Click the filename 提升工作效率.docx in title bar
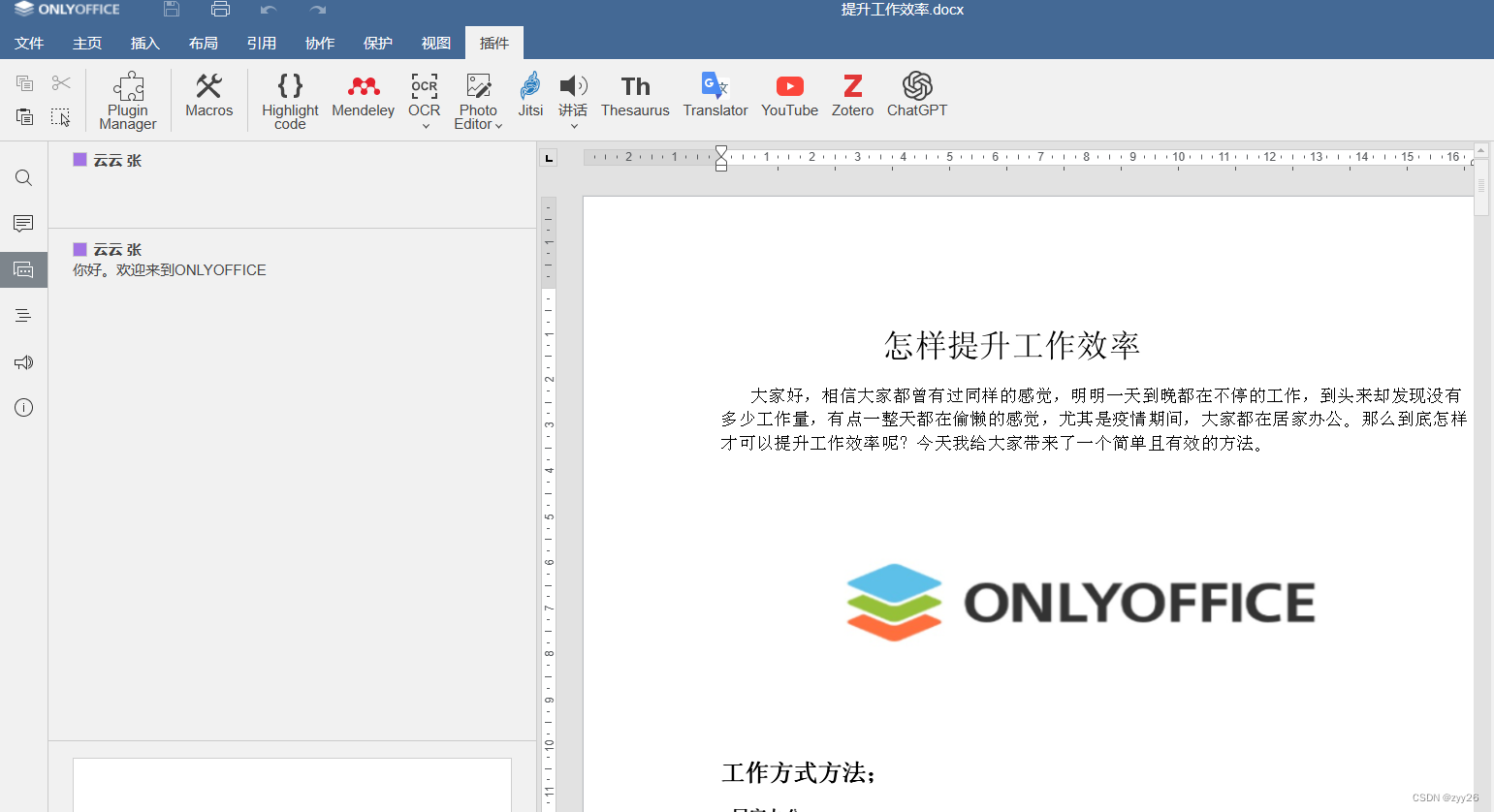1494x812 pixels. coord(903,10)
